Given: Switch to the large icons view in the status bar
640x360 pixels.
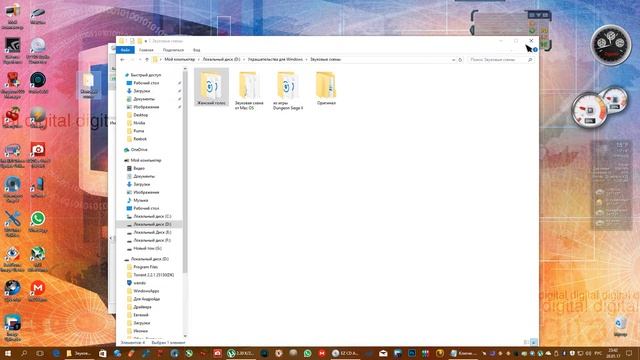Looking at the screenshot, I should tap(533, 342).
